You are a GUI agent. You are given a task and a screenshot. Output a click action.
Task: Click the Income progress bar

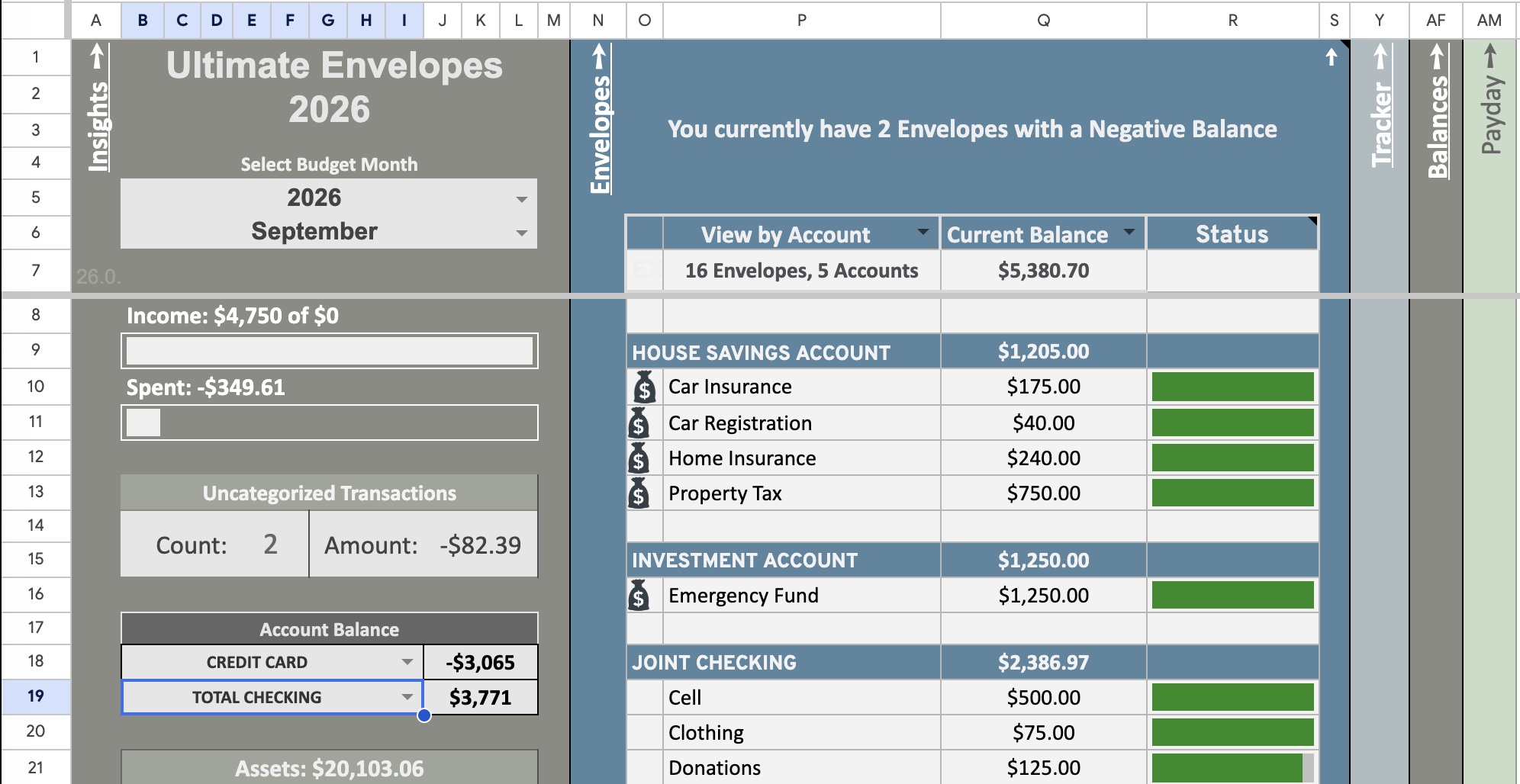(330, 351)
